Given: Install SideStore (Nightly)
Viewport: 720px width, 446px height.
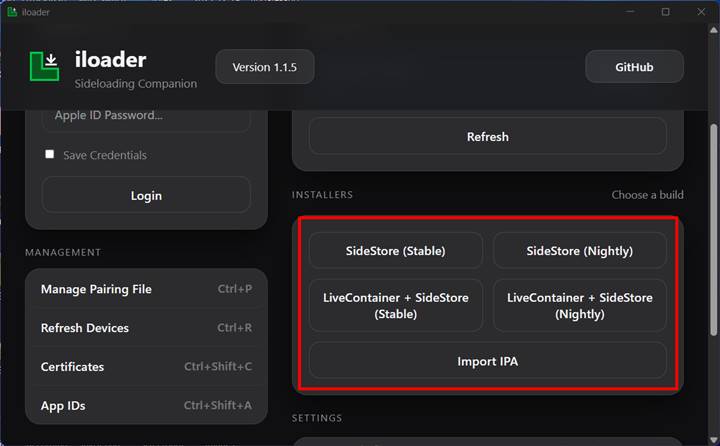Looking at the screenshot, I should pyautogui.click(x=579, y=251).
